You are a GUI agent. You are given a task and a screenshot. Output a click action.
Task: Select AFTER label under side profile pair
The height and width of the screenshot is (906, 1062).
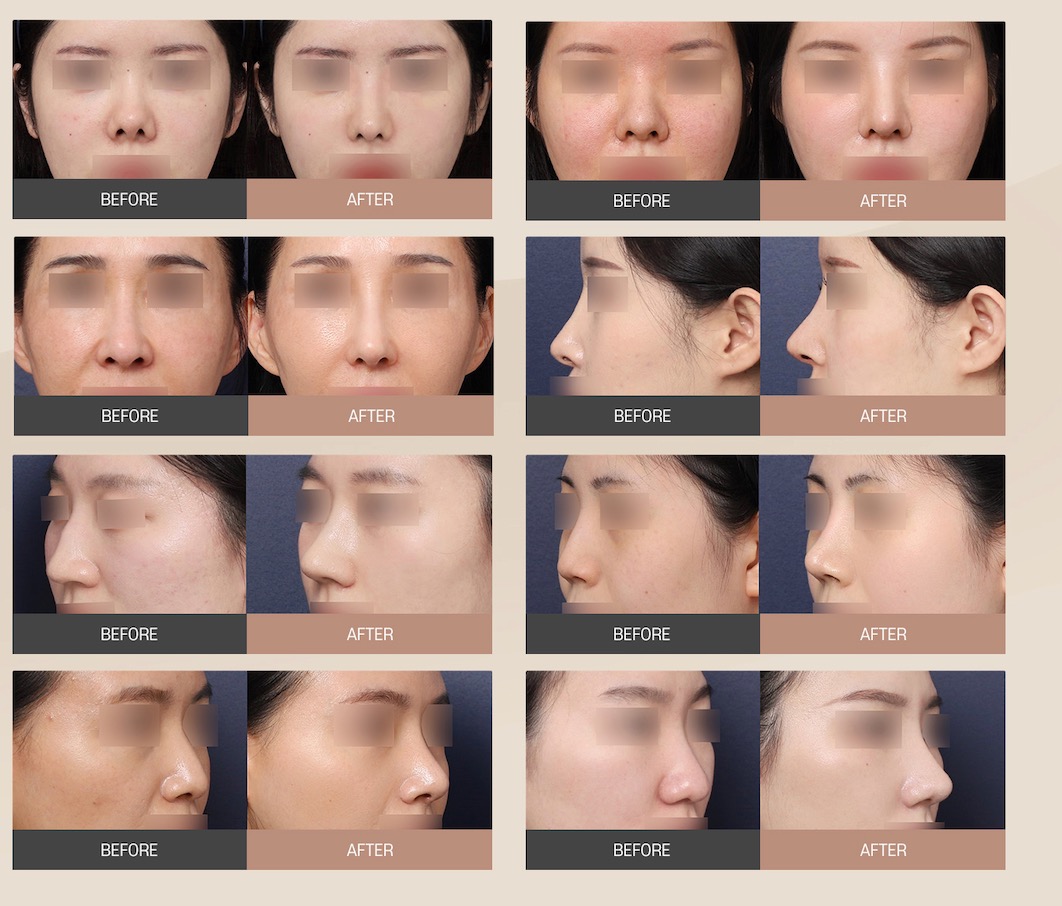click(x=883, y=416)
